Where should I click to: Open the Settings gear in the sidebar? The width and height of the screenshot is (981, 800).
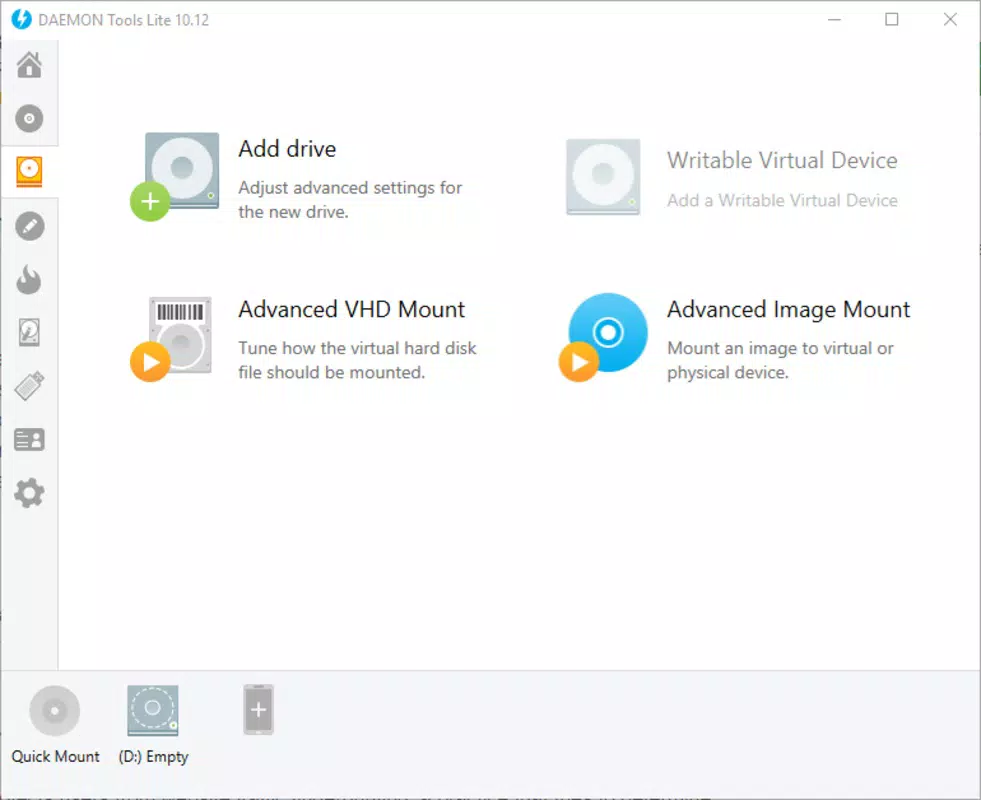(29, 493)
